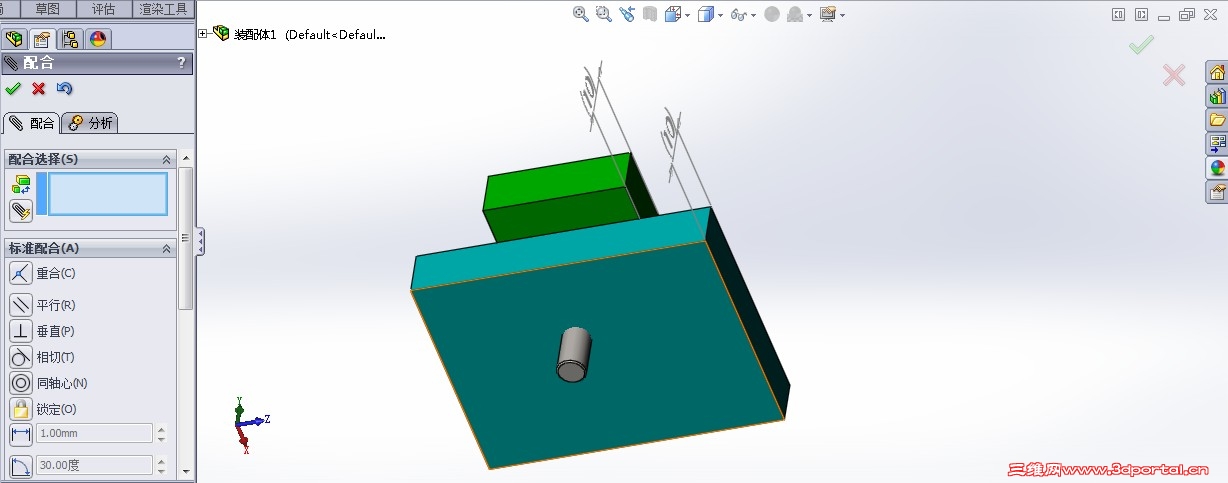1228x483 pixels.
Task: Open the Hide/Show Items dropdown arrow
Action: pyautogui.click(x=754, y=15)
